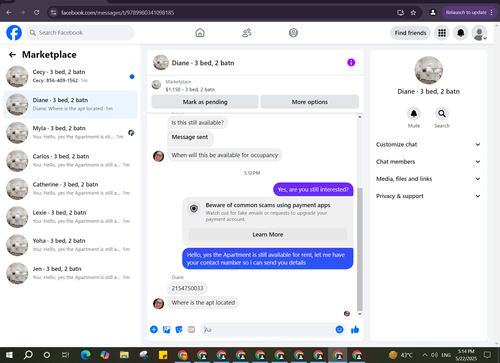Click Diane's large profile picture in right panel
500x363 pixels.
point(429,70)
